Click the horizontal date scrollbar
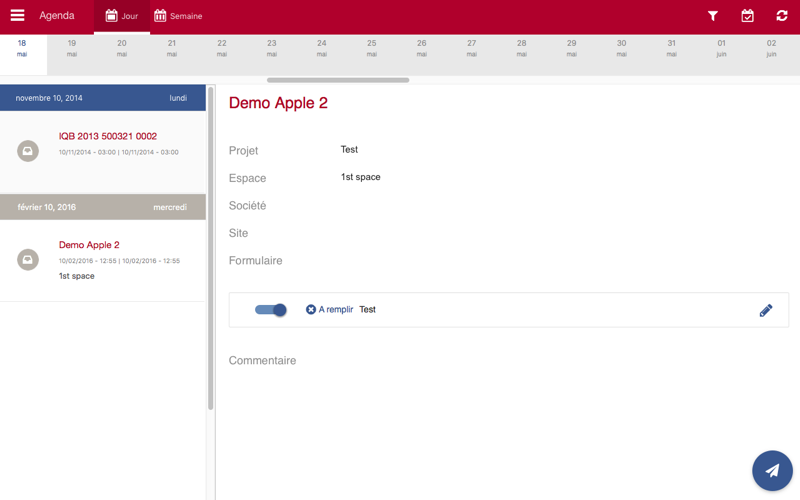The height and width of the screenshot is (500, 800). pos(338,80)
